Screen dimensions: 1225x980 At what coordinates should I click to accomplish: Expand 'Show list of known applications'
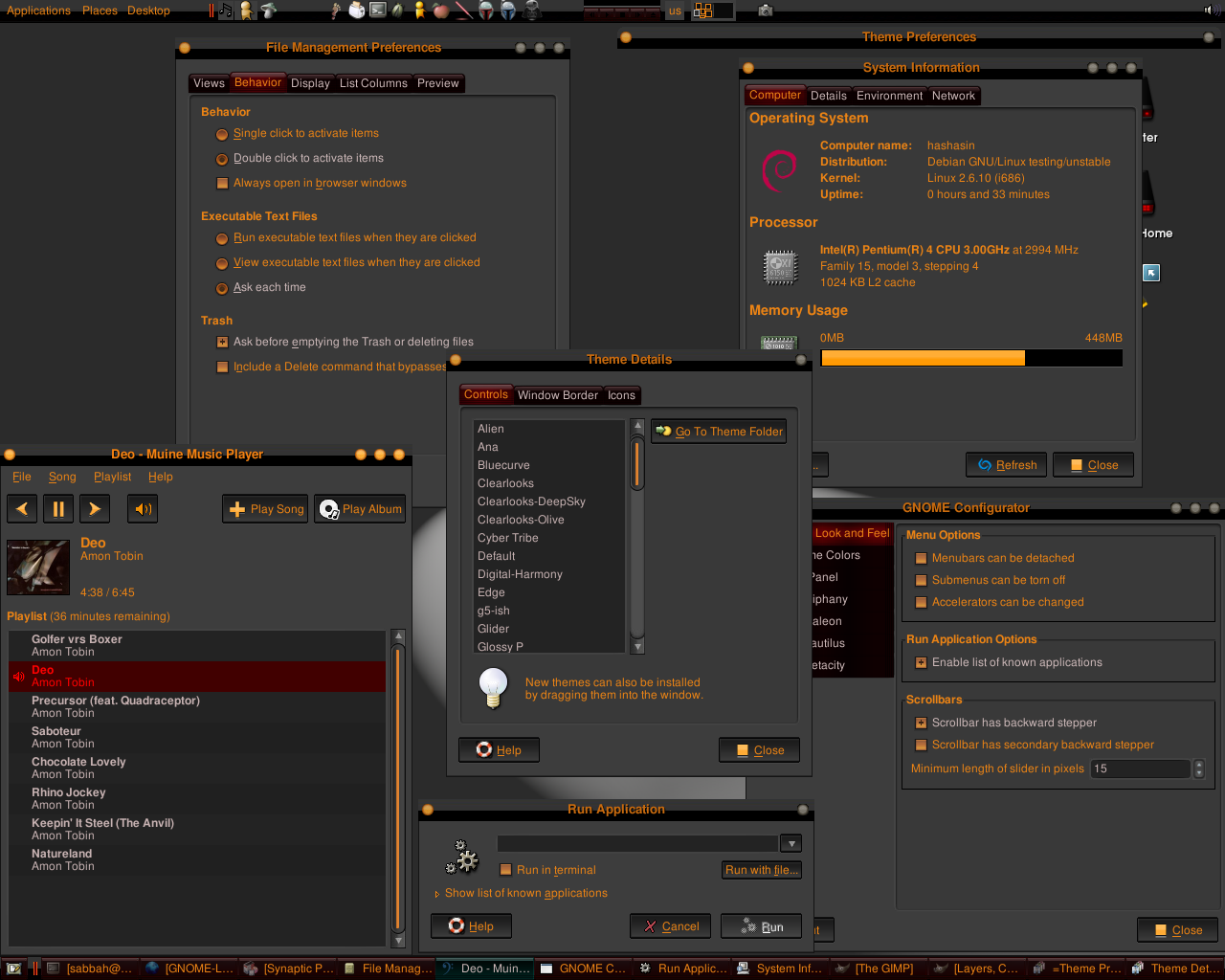pyautogui.click(x=521, y=894)
